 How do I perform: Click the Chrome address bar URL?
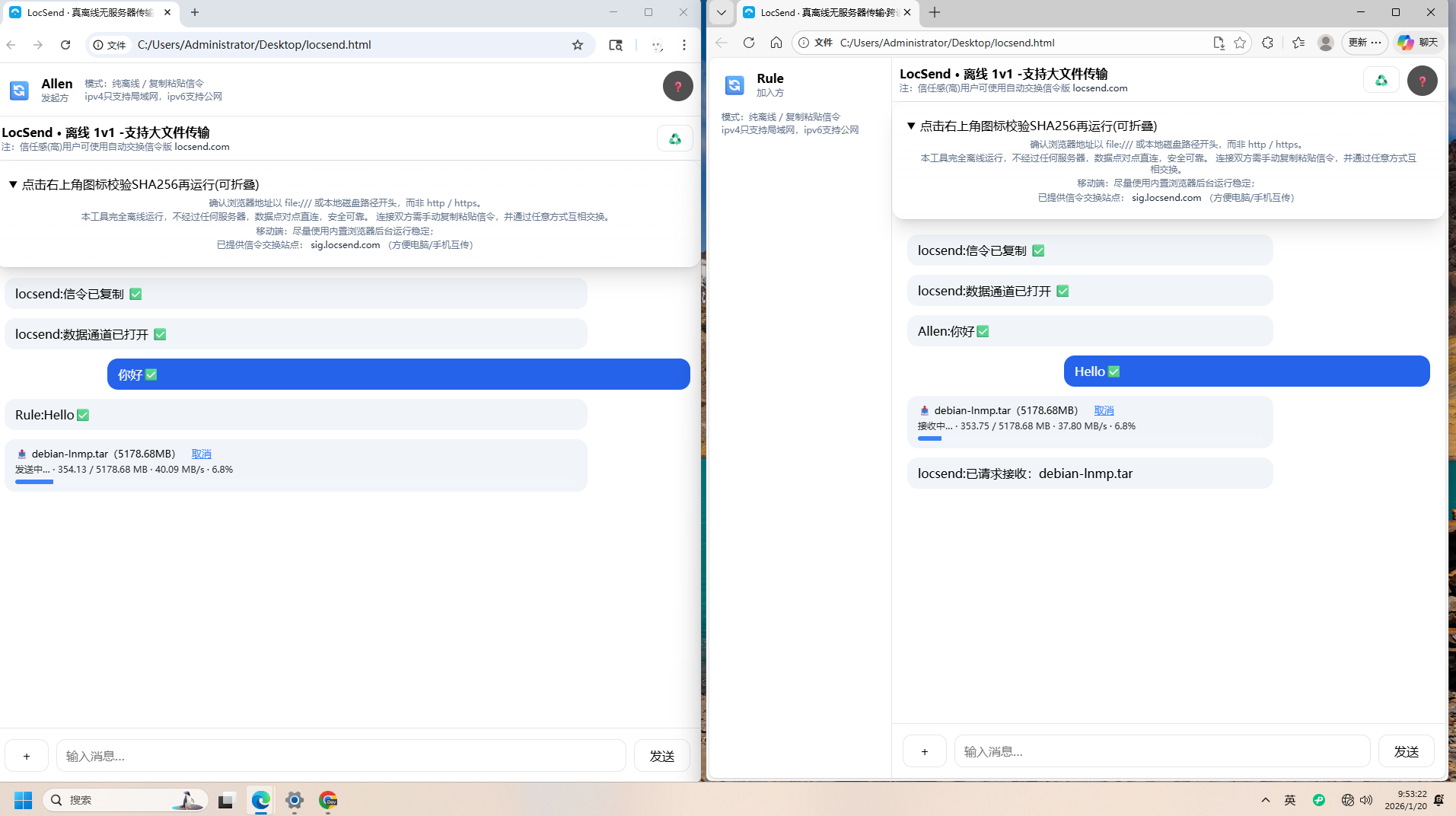tap(254, 45)
